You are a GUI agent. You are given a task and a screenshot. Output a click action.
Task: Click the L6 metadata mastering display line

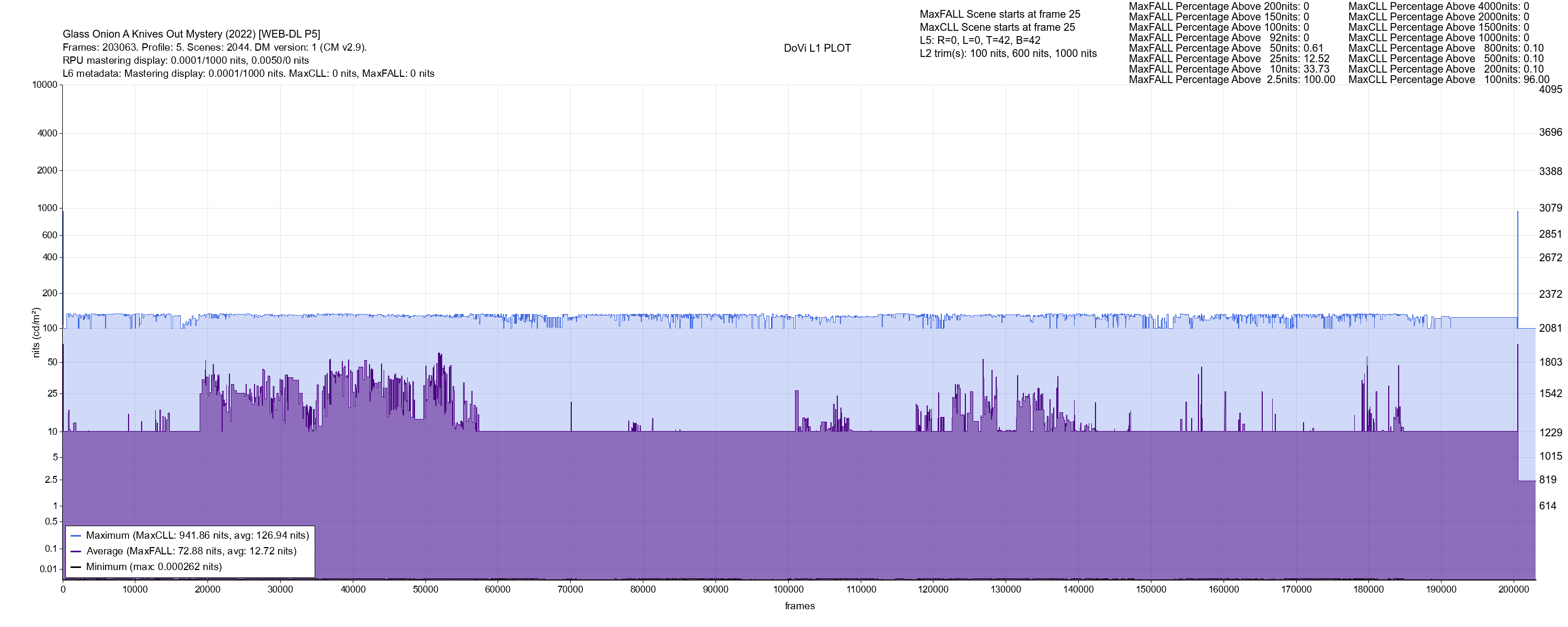[248, 74]
